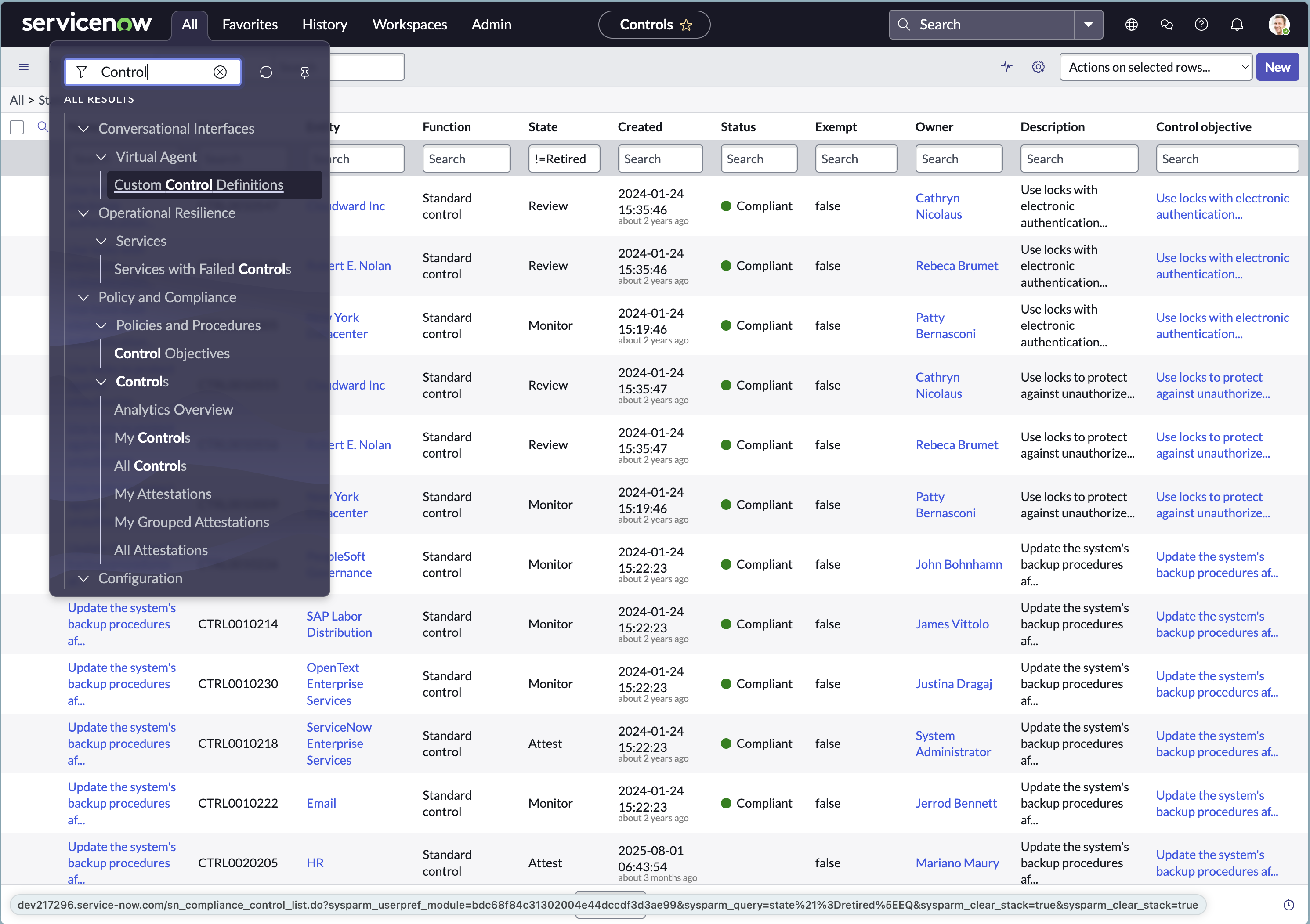Image resolution: width=1310 pixels, height=924 pixels.
Task: Click the activity stream pulse icon
Action: pos(1006,67)
